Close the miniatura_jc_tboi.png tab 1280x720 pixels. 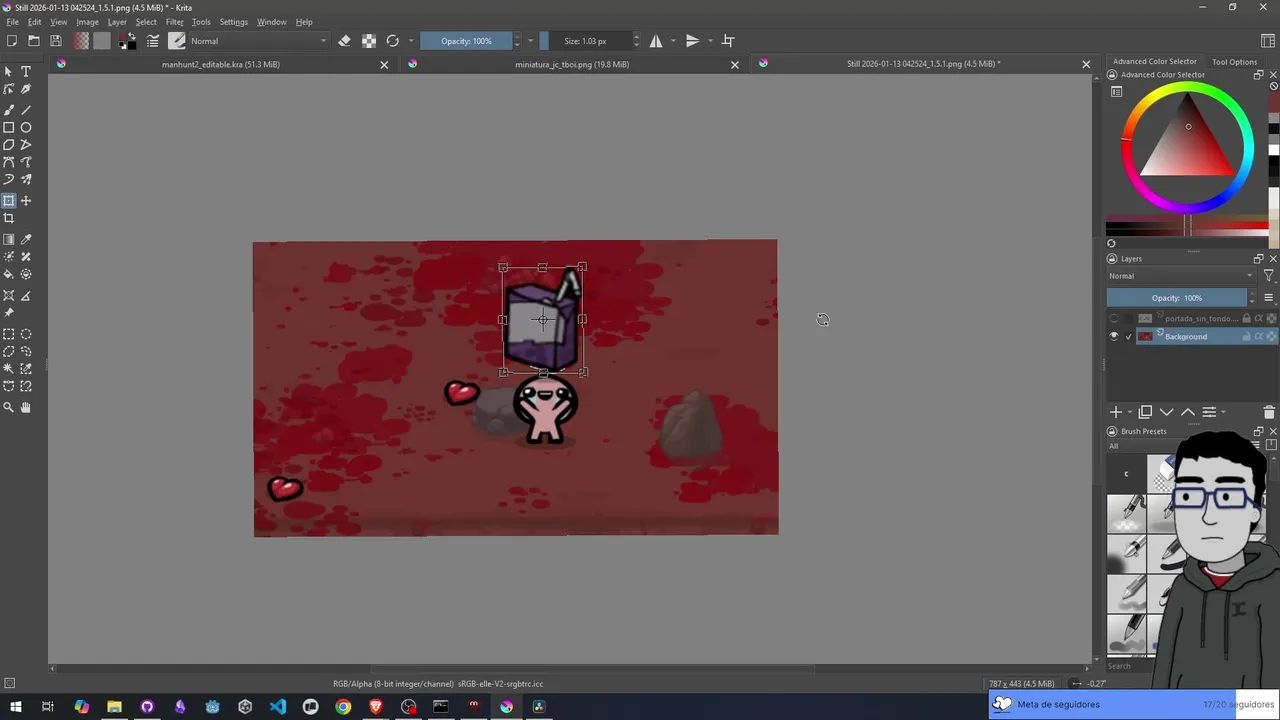[735, 65]
